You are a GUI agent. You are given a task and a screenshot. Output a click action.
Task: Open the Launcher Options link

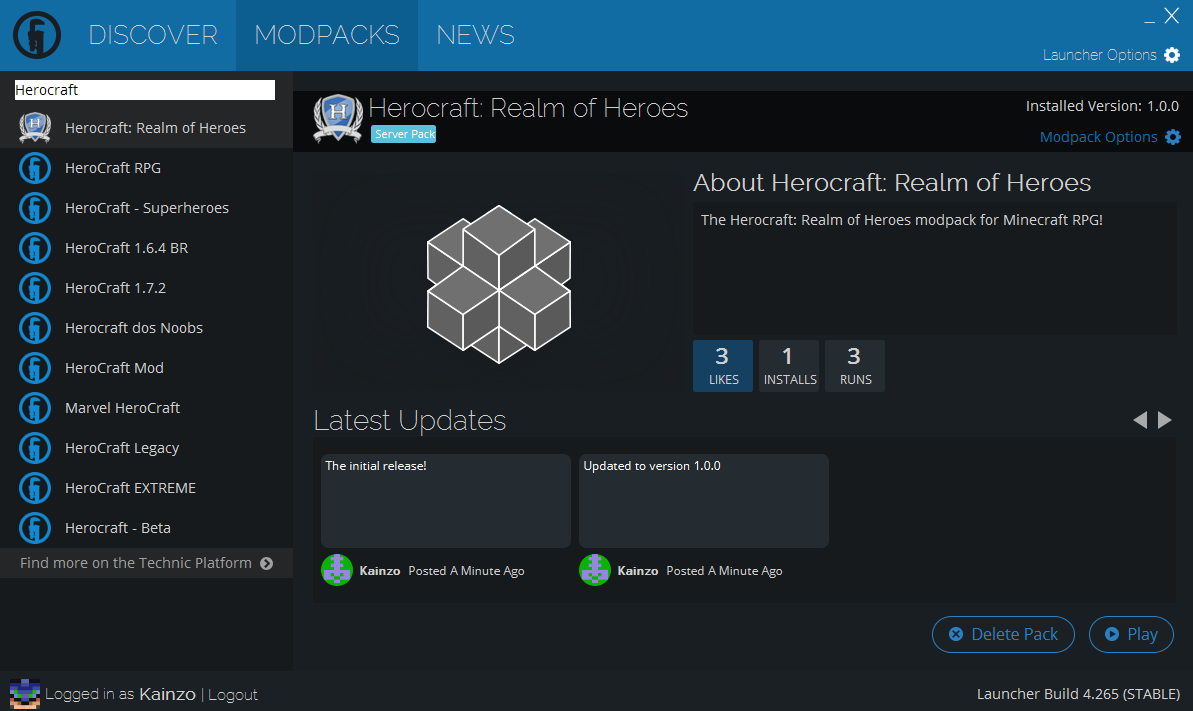1099,55
